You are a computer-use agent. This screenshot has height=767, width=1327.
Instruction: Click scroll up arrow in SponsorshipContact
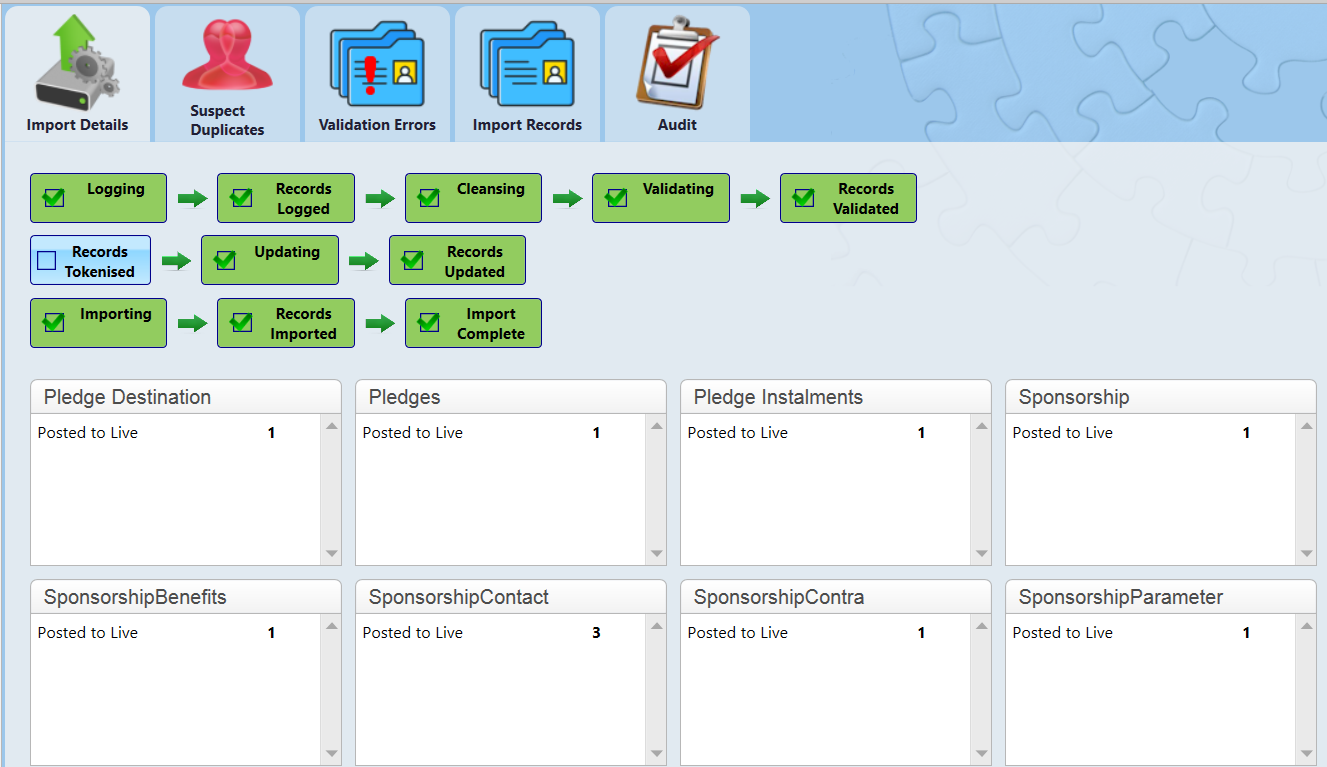click(x=657, y=626)
